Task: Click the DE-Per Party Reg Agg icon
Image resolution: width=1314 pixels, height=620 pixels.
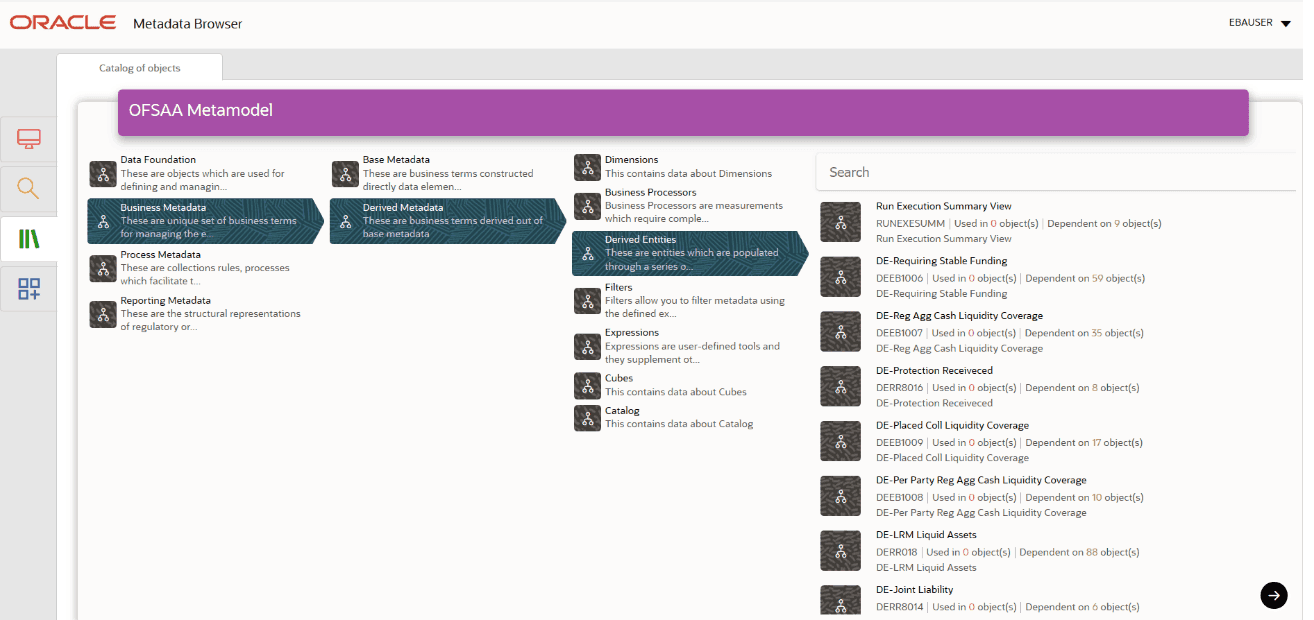Action: [841, 496]
